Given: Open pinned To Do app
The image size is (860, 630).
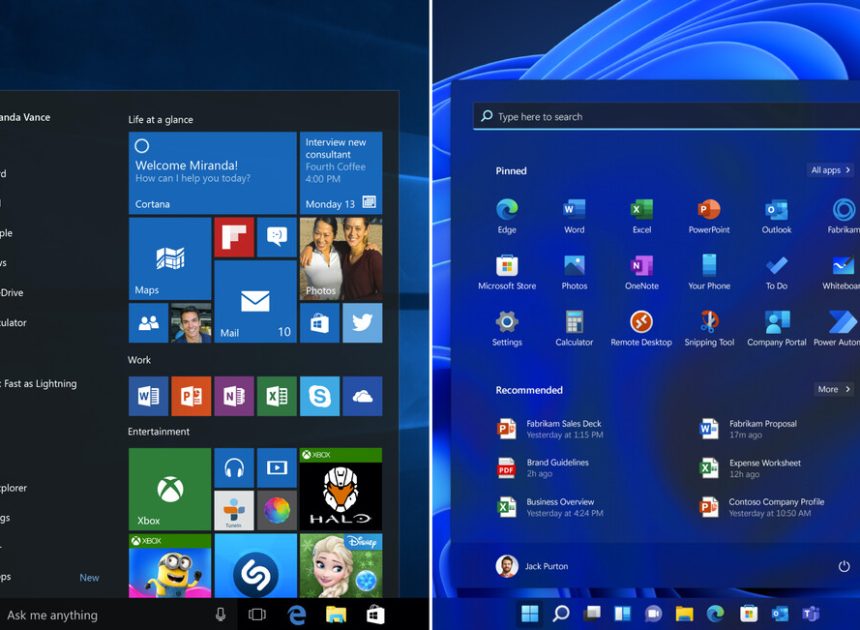Looking at the screenshot, I should click(x=777, y=272).
